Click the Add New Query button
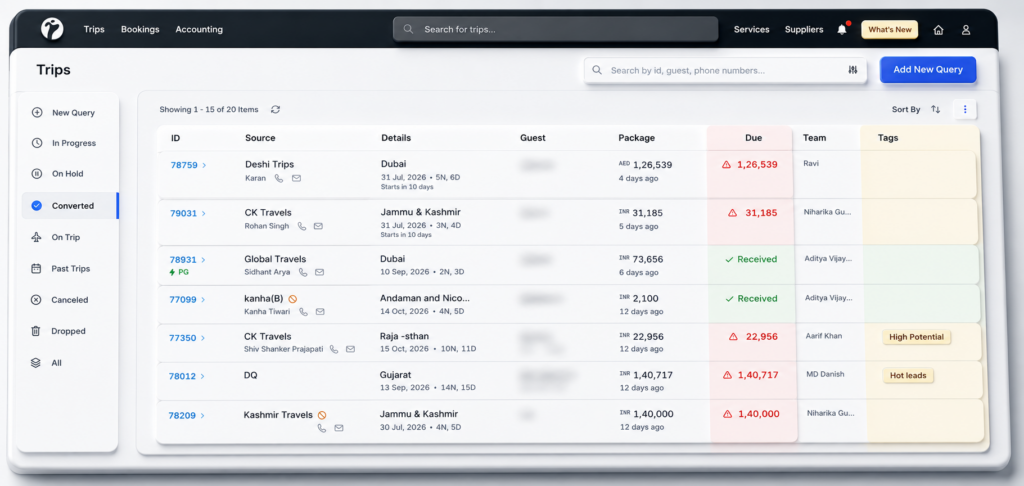The image size is (1024, 486). [928, 70]
